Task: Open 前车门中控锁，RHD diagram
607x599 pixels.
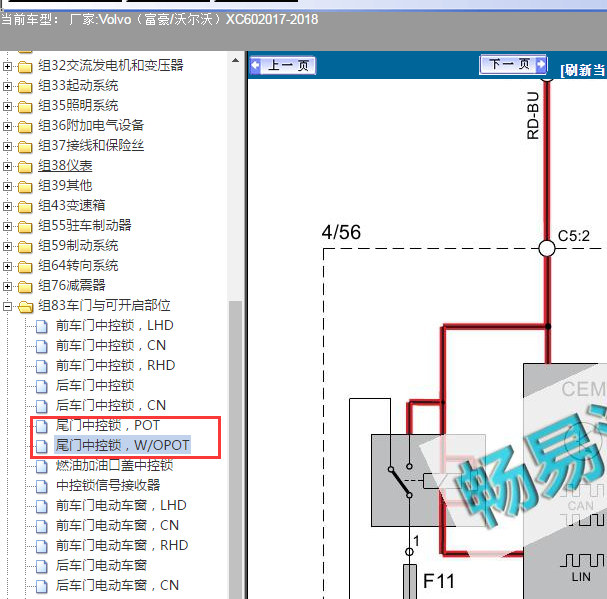Action: click(115, 365)
